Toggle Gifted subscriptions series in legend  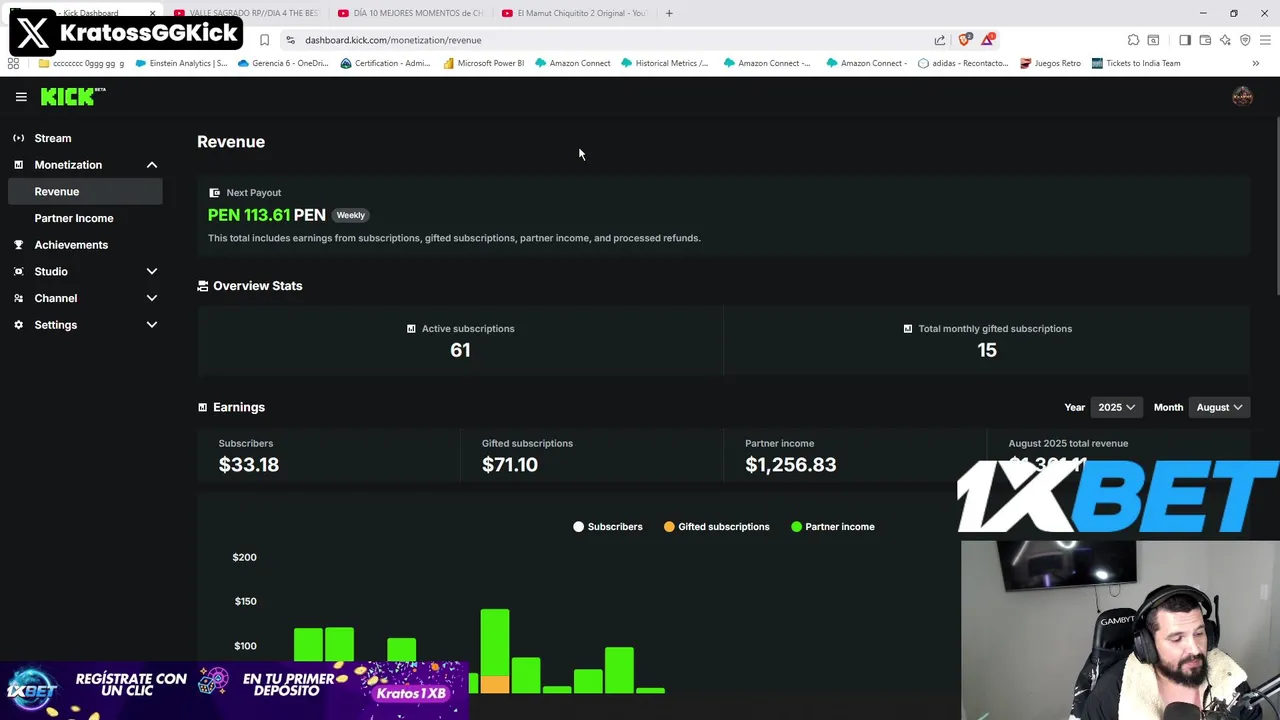coord(717,527)
